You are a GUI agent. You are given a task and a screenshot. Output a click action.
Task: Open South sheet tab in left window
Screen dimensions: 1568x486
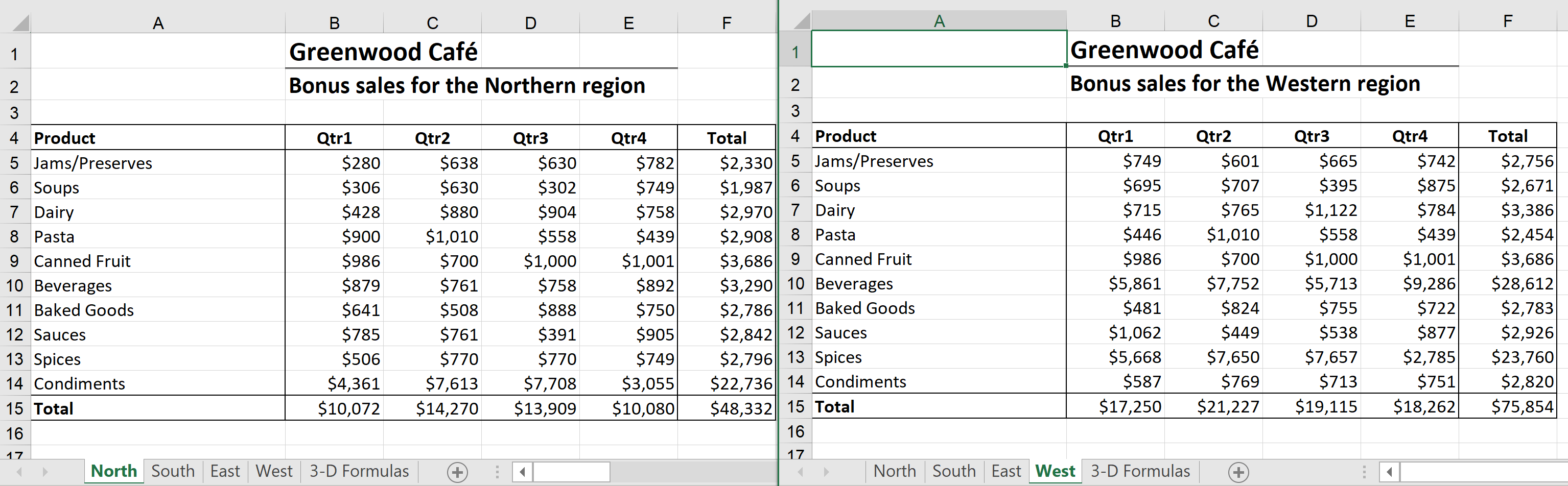173,471
